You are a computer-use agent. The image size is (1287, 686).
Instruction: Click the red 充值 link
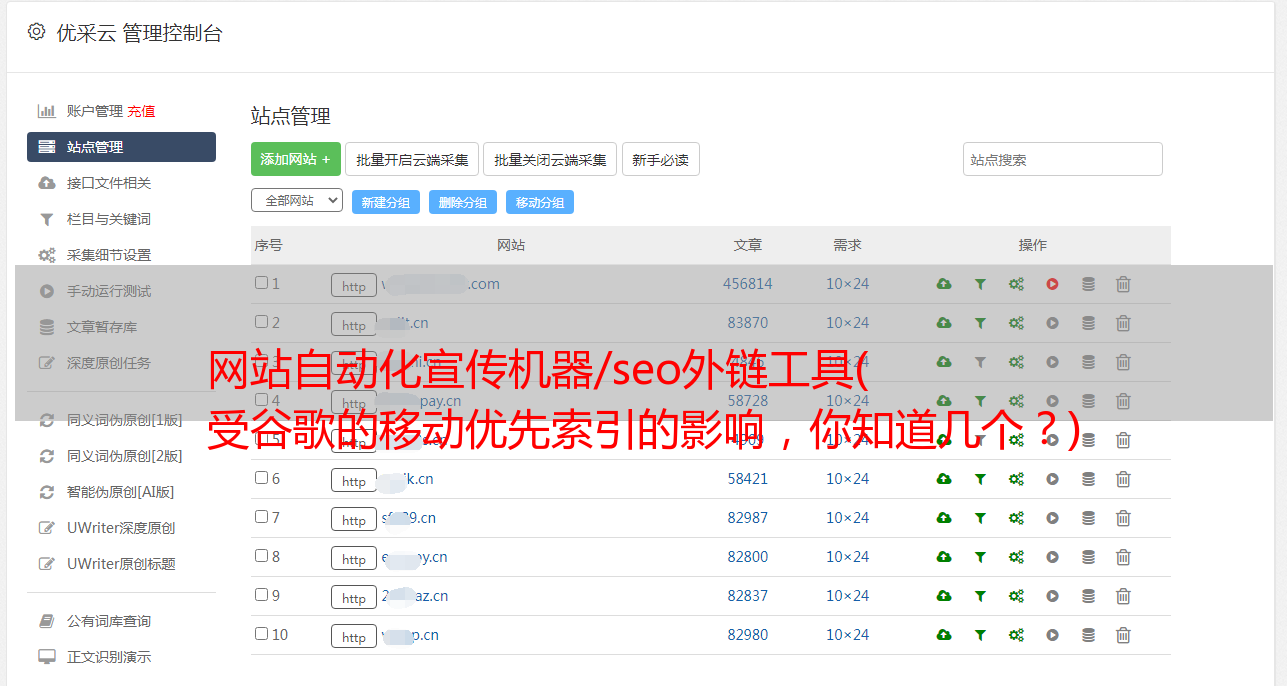[x=141, y=111]
